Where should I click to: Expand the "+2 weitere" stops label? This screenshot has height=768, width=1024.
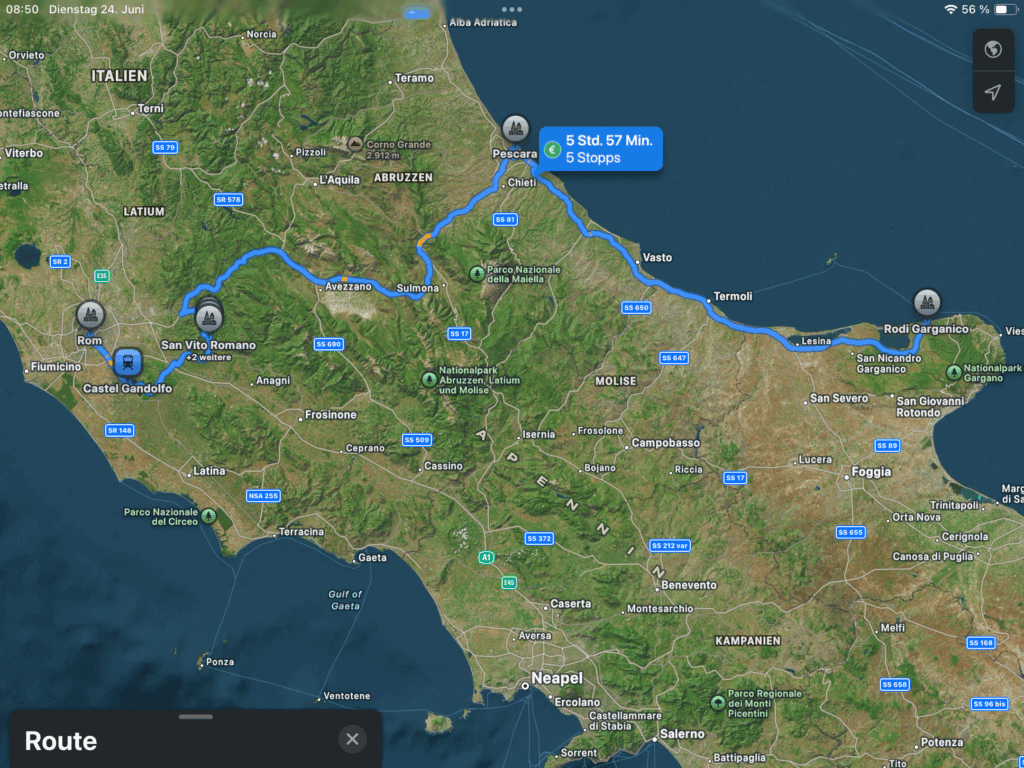tap(208, 358)
